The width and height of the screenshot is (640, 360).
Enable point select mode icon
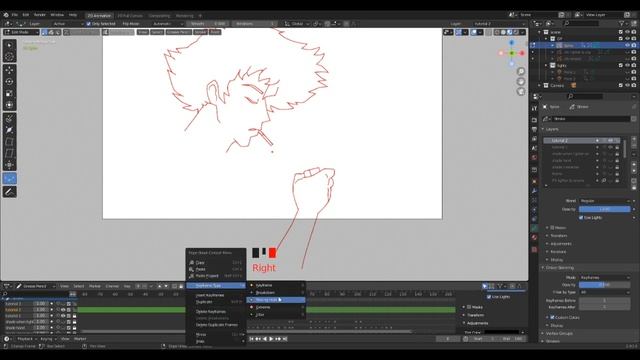(44, 32)
